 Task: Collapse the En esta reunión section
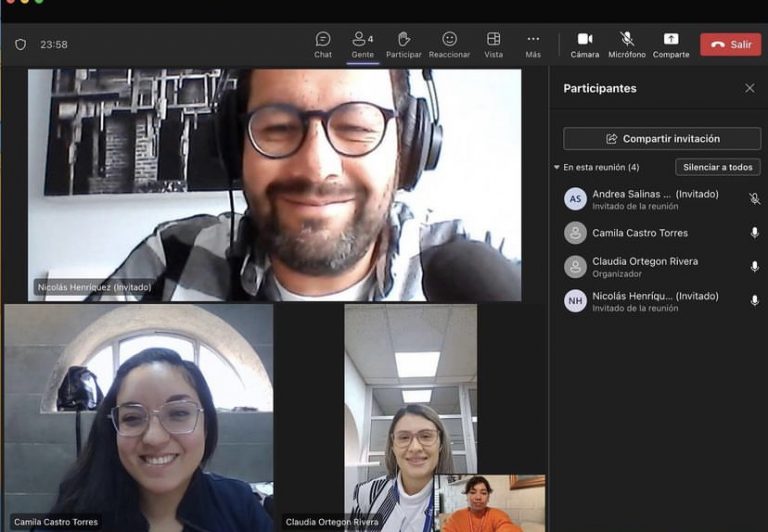[557, 167]
